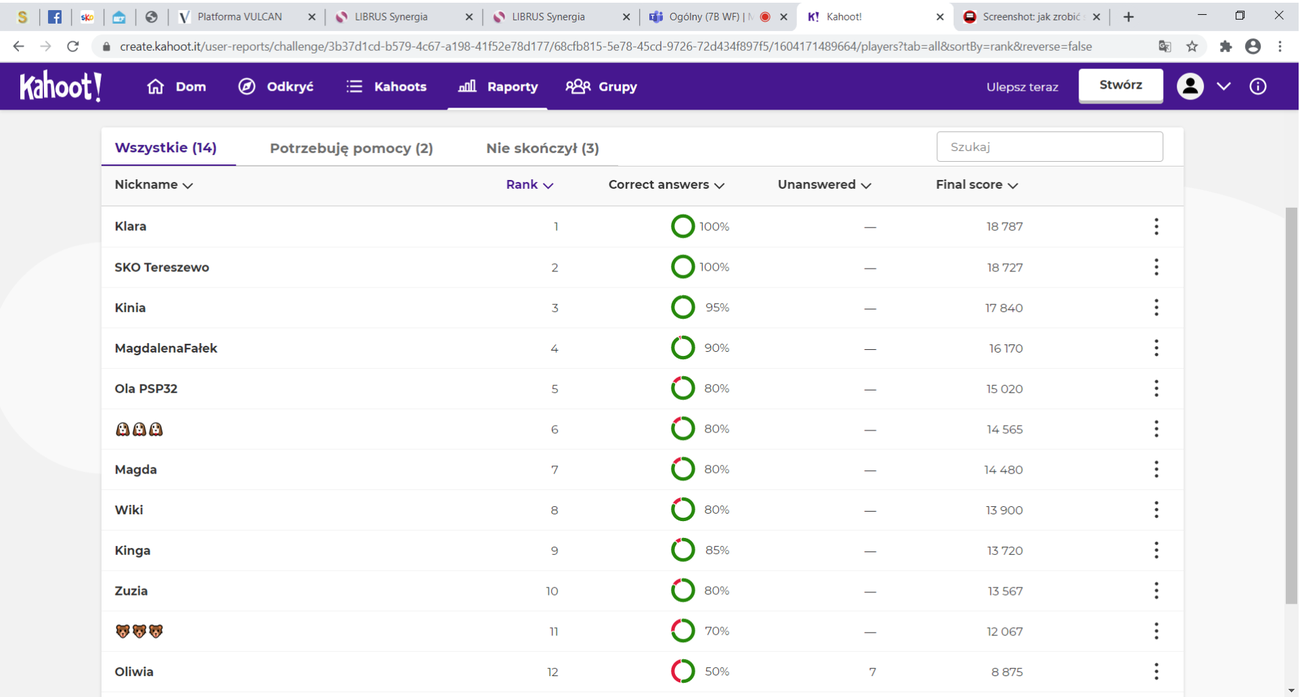Select player SKO Tereszewo
The height and width of the screenshot is (697, 1300).
162,267
